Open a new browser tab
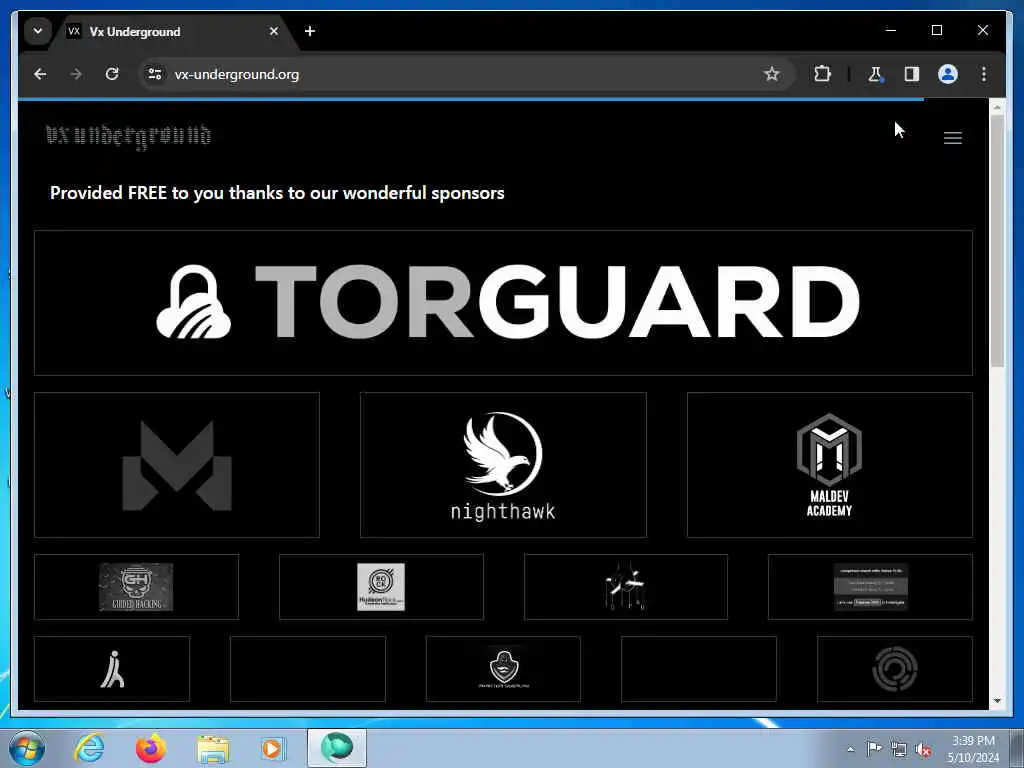 [310, 31]
